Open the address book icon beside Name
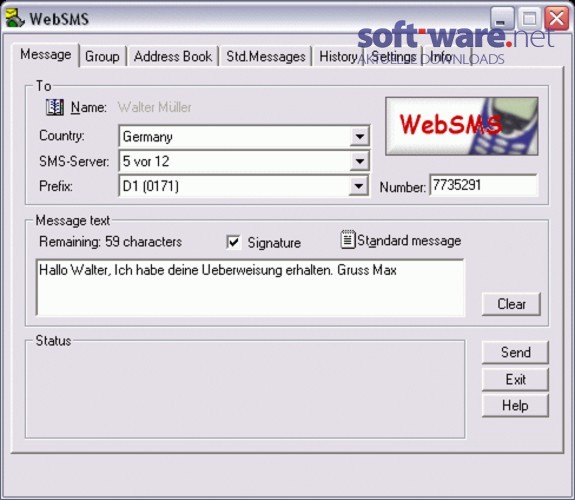 [x=55, y=107]
